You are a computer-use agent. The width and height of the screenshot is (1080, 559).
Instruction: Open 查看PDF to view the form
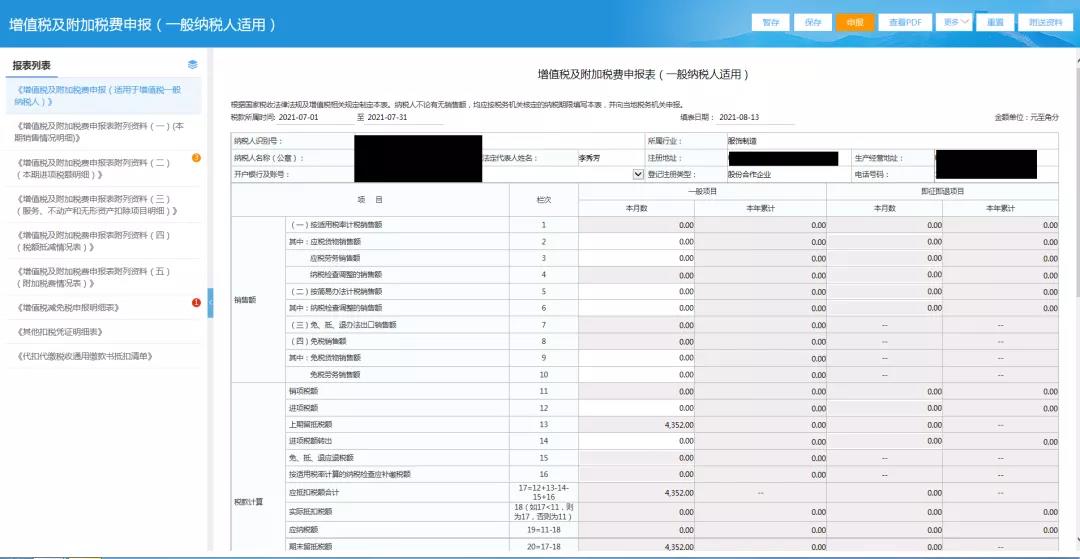[x=905, y=22]
